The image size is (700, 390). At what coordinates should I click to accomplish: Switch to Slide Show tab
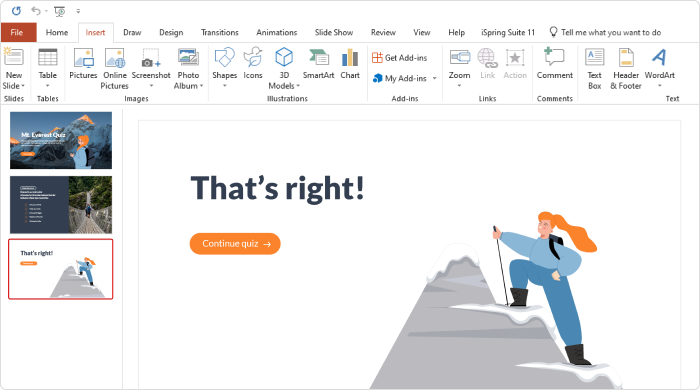click(x=333, y=33)
